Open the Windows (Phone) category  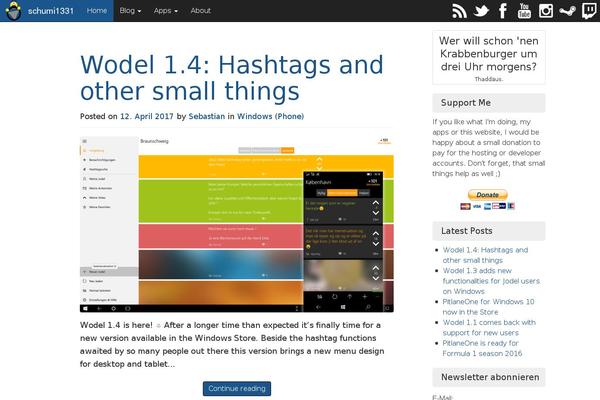tap(271, 116)
